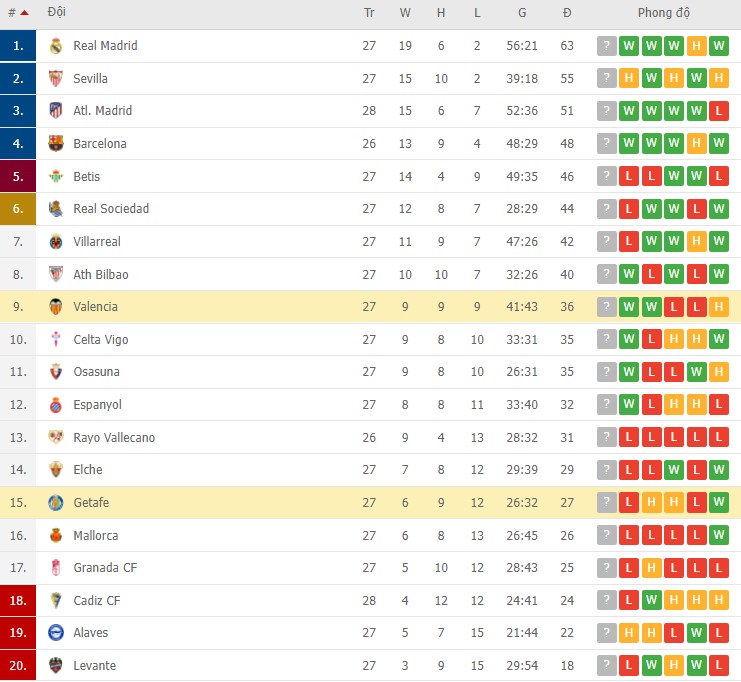Click Betis's gray question mark form box
This screenshot has height=682, width=741.
click(x=606, y=177)
